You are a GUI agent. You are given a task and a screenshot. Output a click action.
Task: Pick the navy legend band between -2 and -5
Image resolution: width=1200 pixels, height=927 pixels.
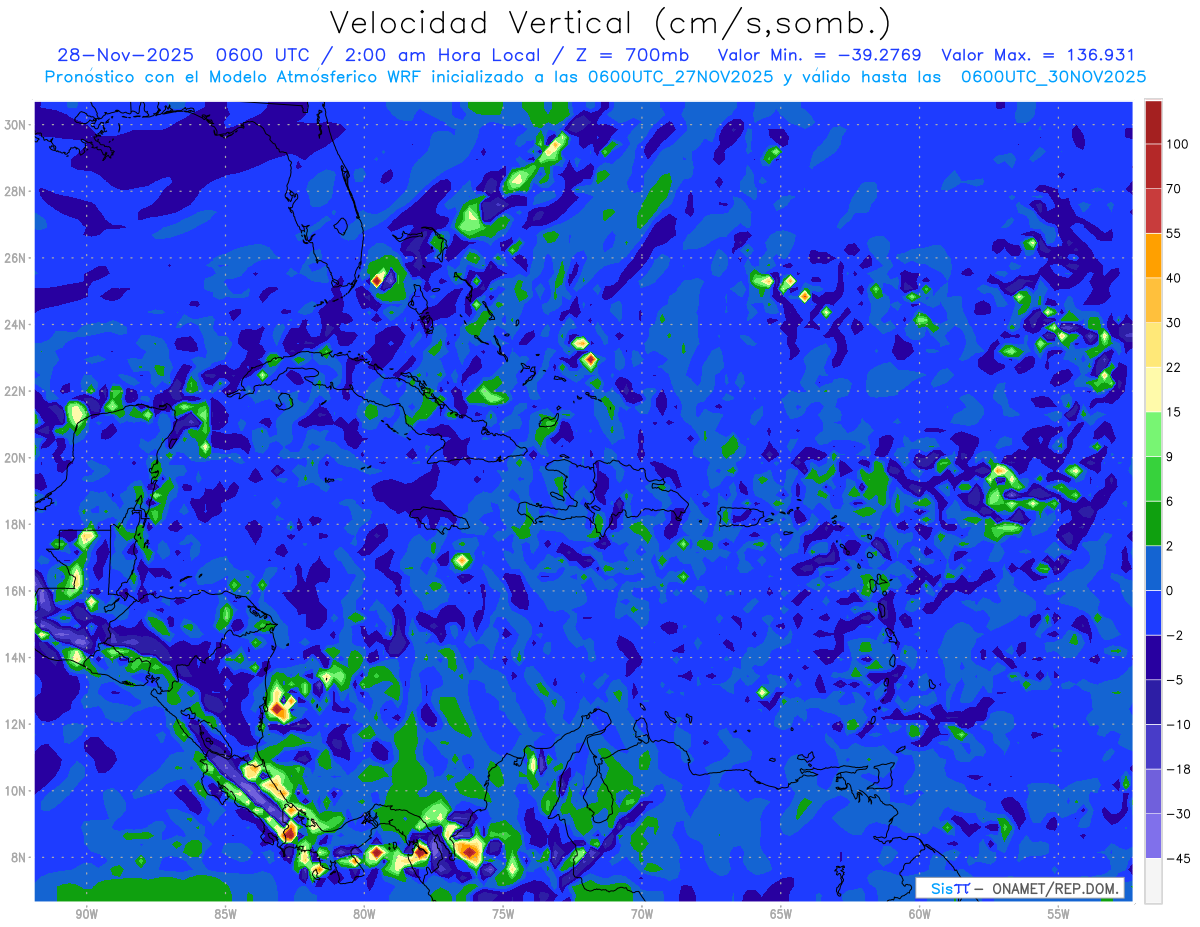click(1153, 657)
